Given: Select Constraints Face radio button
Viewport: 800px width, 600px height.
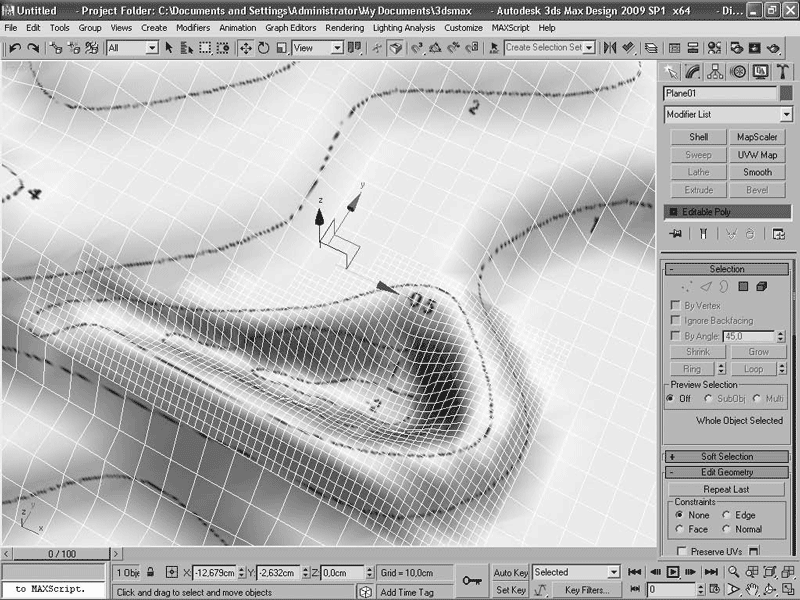Looking at the screenshot, I should point(679,529).
